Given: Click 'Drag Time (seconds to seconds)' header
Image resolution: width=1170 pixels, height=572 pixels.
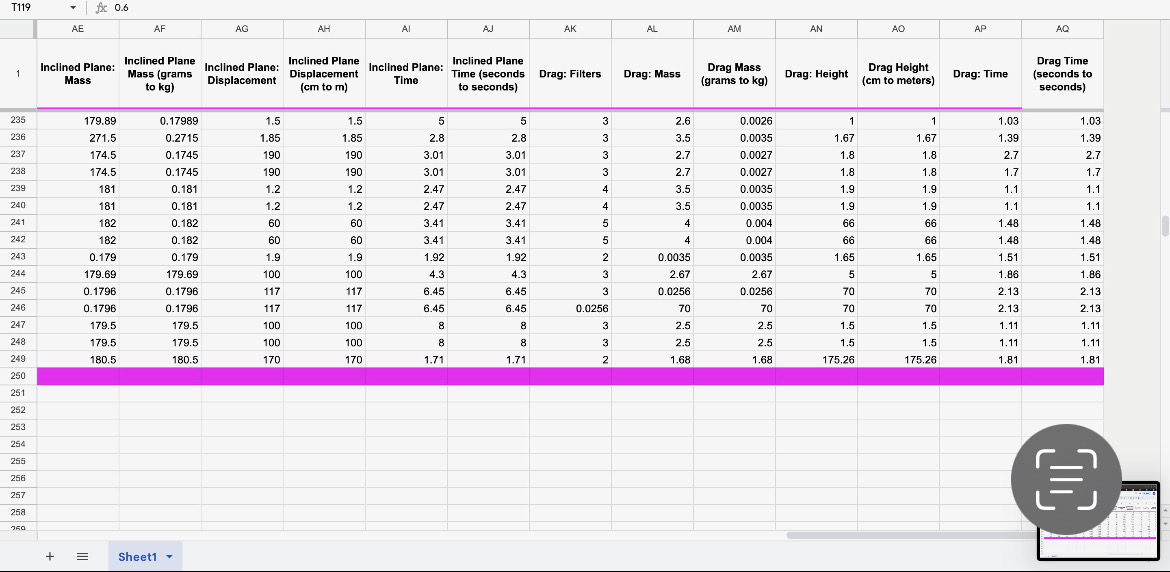Looking at the screenshot, I should coord(1063,74).
